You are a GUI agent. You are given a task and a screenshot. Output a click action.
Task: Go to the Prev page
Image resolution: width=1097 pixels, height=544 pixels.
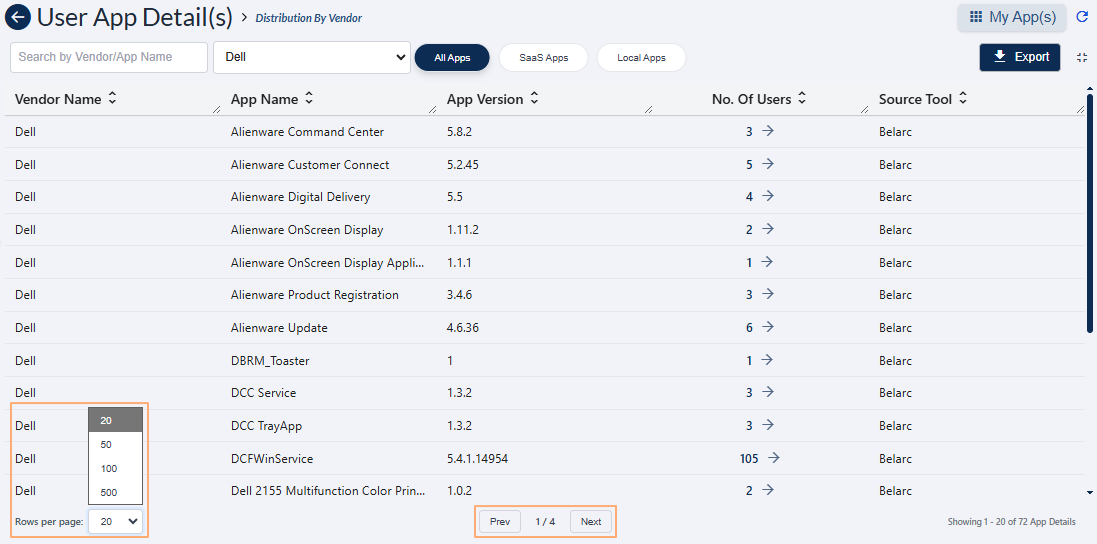(500, 522)
